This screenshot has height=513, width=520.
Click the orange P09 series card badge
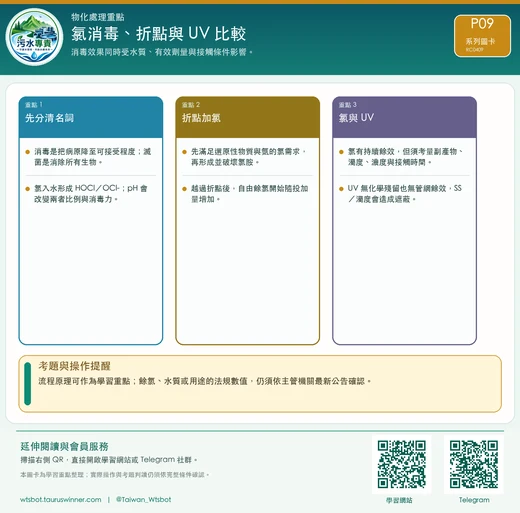pos(482,36)
